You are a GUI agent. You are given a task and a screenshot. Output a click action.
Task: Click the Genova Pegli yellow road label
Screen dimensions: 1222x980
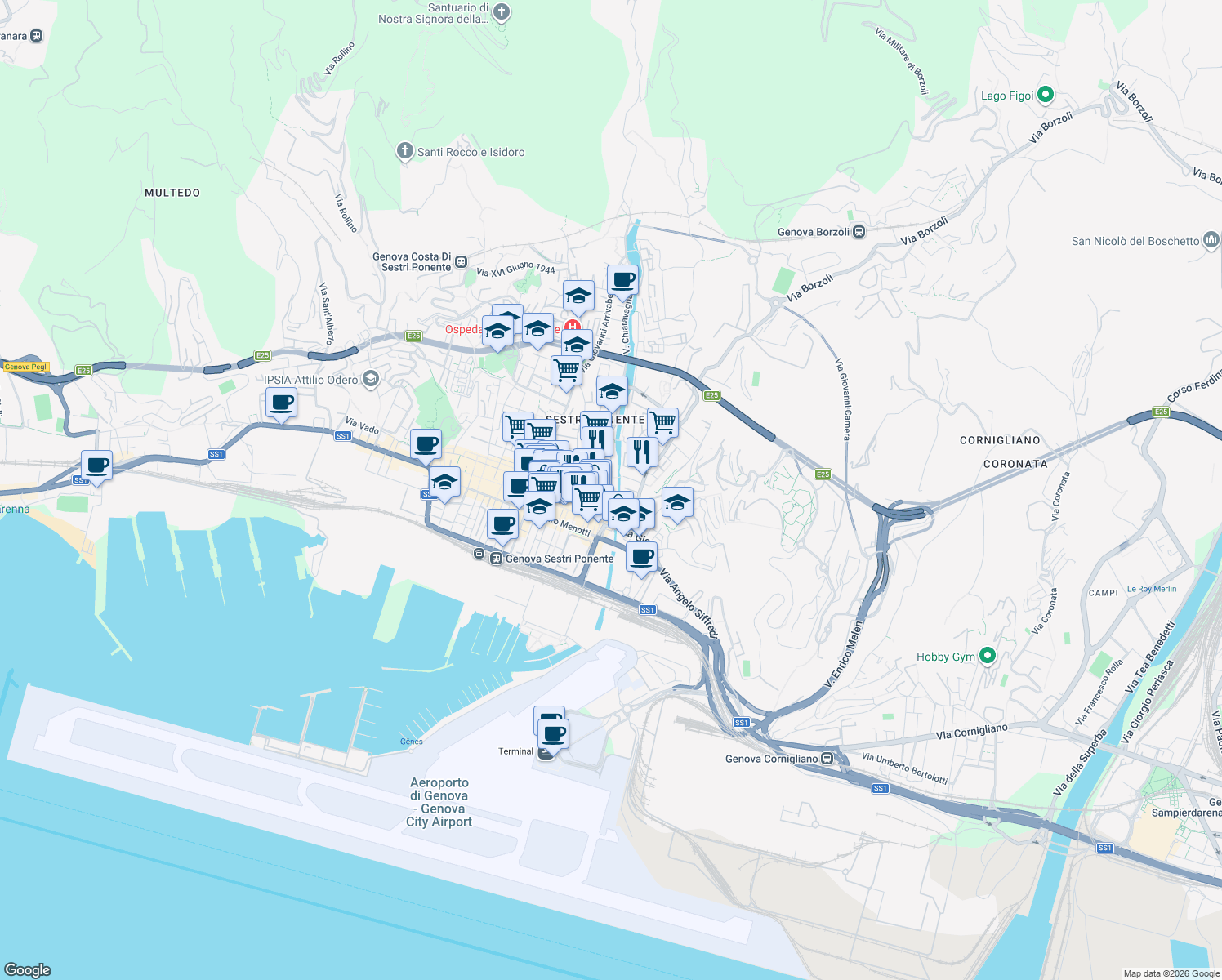27,367
